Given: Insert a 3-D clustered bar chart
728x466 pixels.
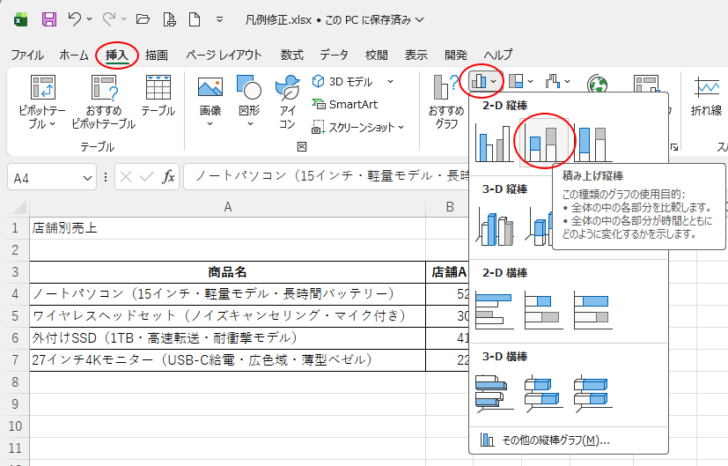Looking at the screenshot, I should [x=496, y=391].
